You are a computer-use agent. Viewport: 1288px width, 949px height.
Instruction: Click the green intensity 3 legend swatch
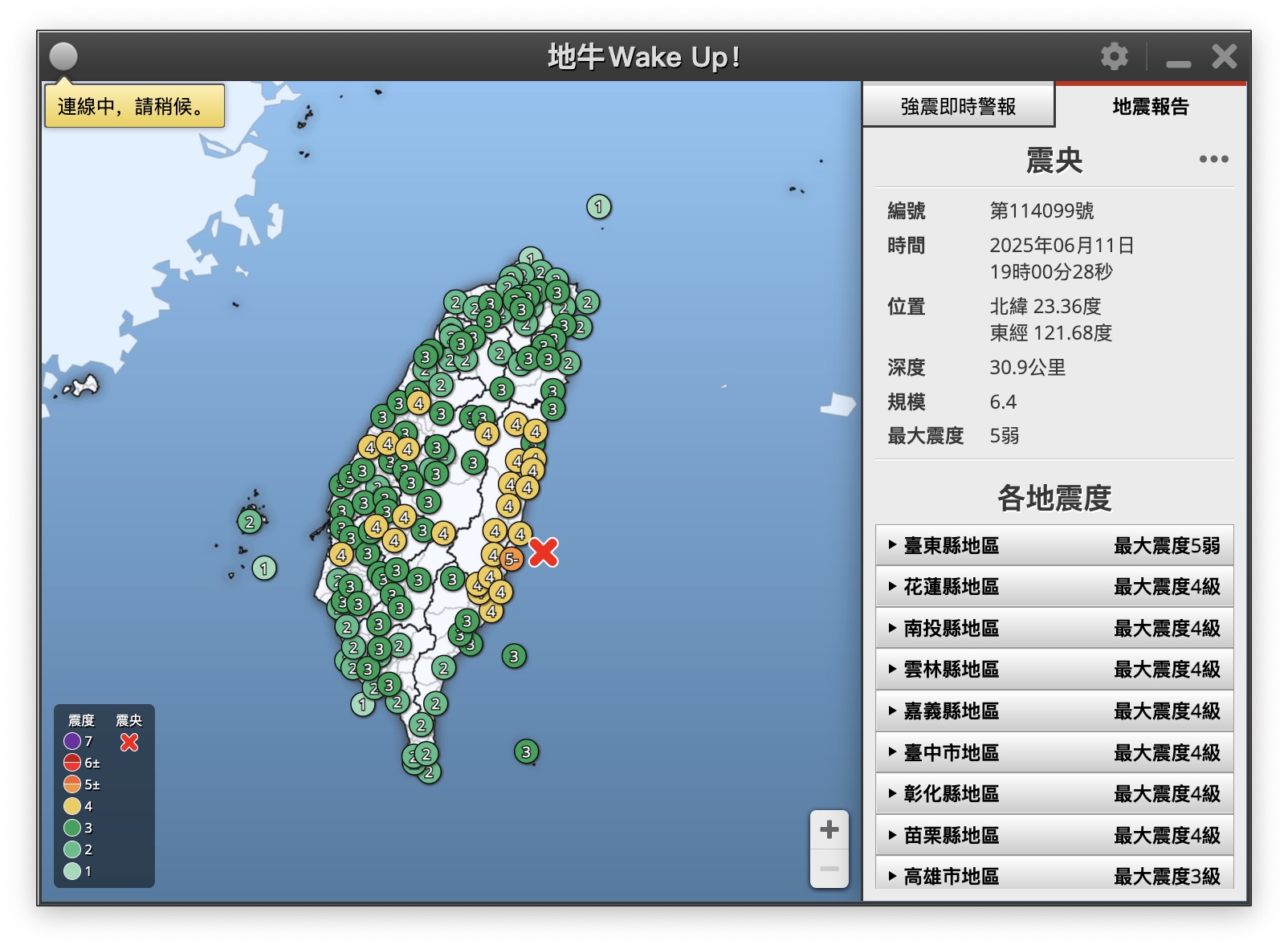coord(72,827)
